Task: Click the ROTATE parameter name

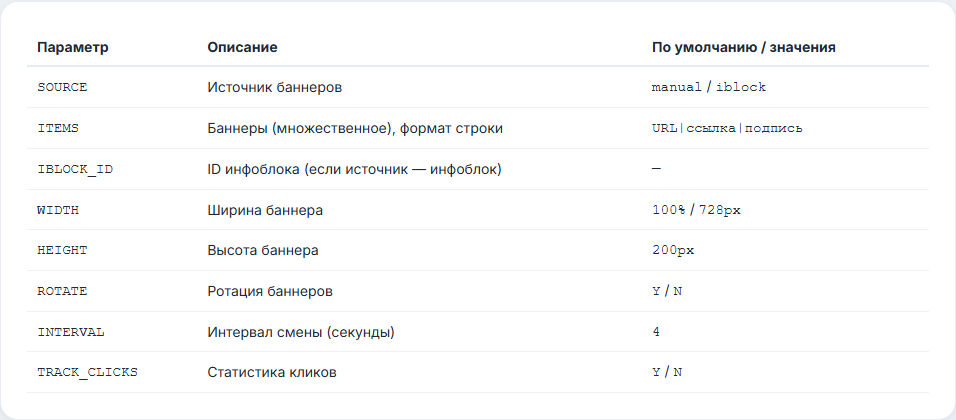Action: (62, 291)
